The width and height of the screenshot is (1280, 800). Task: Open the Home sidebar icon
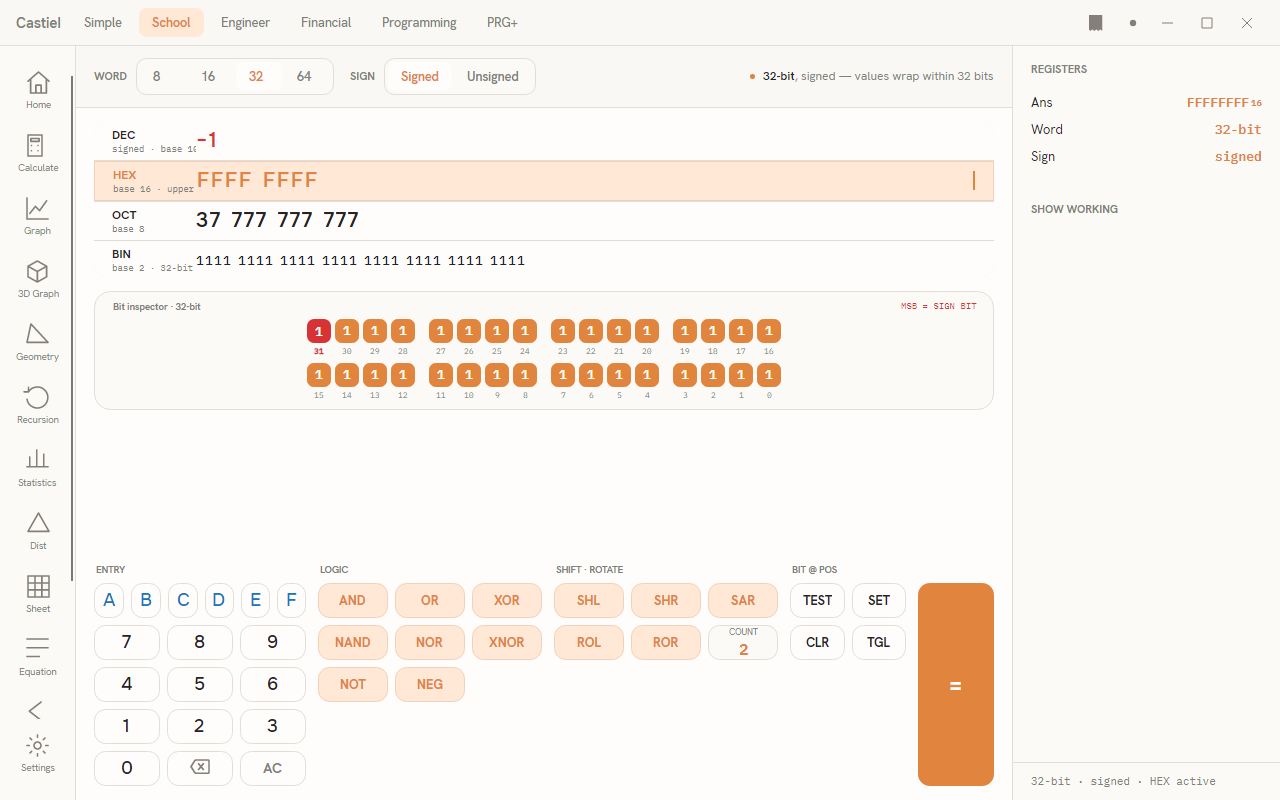pos(38,82)
